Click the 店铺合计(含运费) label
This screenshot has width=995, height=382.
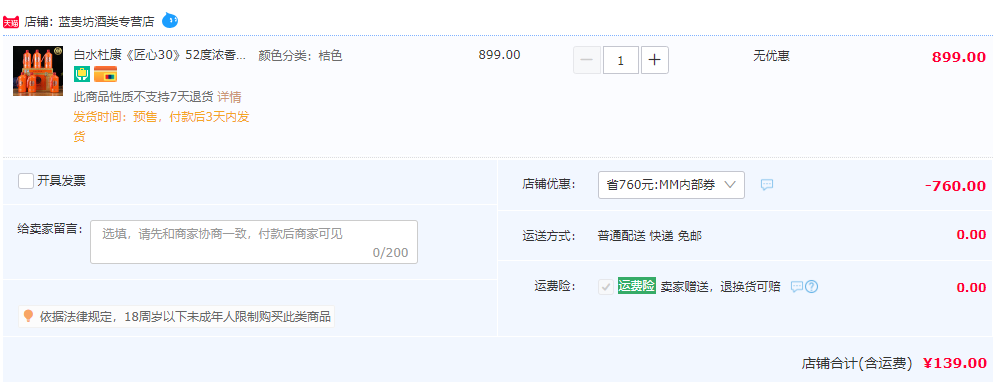(857, 364)
